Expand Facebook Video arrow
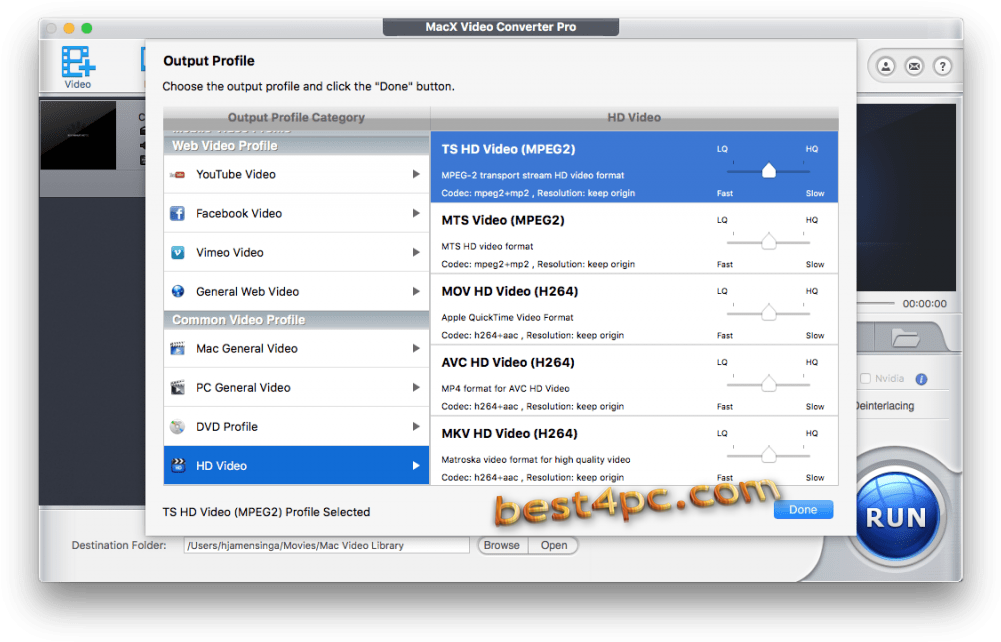Screen dimensions: 1001x642 [x=416, y=213]
